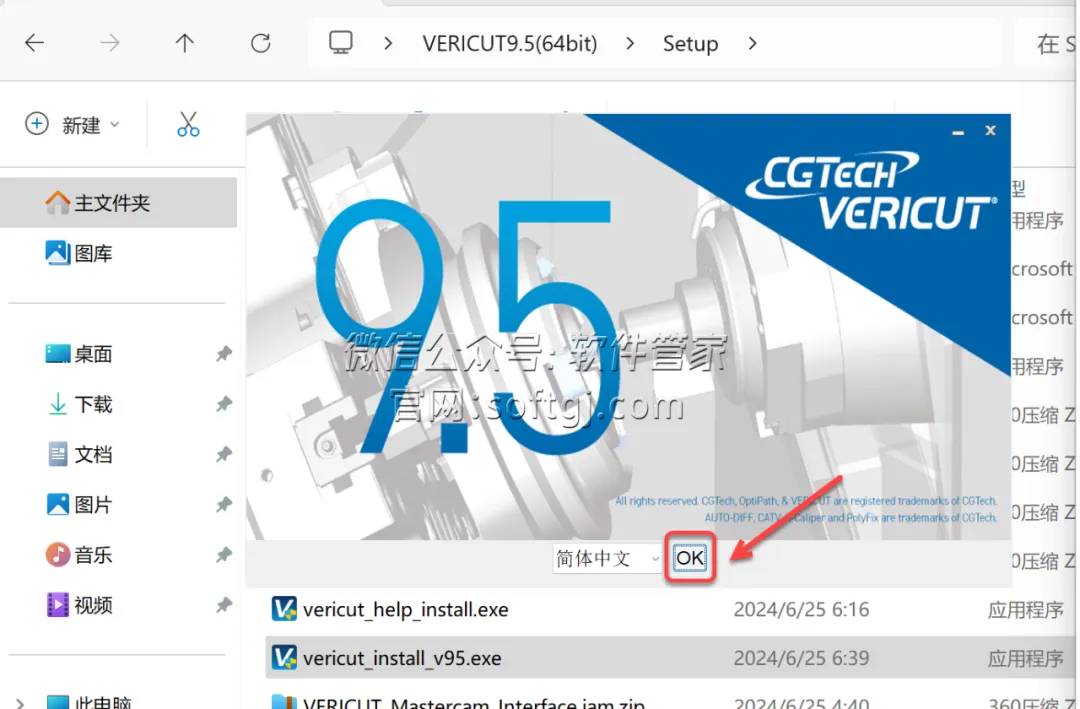Close the VERICUT installer splash
The width and height of the screenshot is (1080, 709).
click(990, 130)
